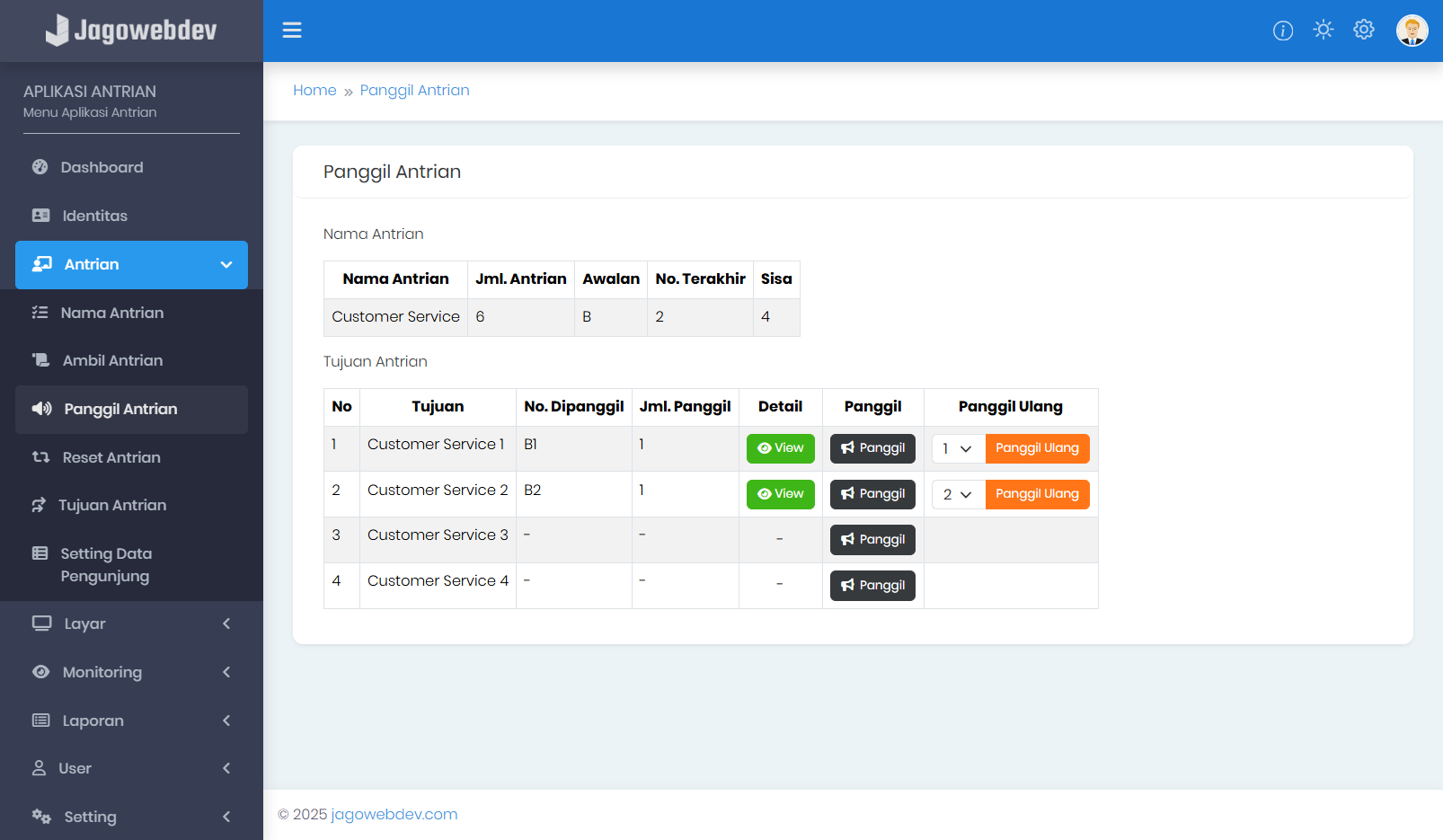Open the jagowebdev.com footer link
This screenshot has width=1443, height=840.
[394, 815]
